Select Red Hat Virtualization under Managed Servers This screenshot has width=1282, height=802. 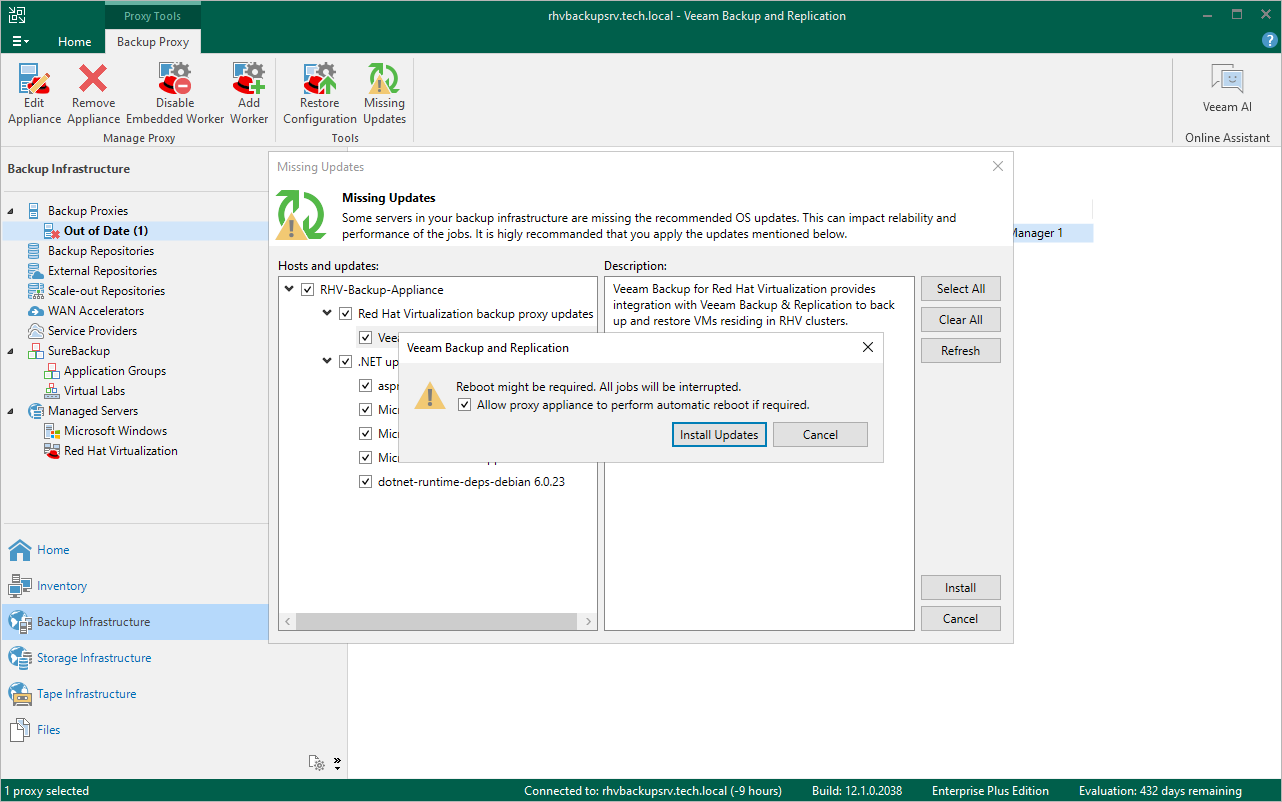pyautogui.click(x=120, y=451)
